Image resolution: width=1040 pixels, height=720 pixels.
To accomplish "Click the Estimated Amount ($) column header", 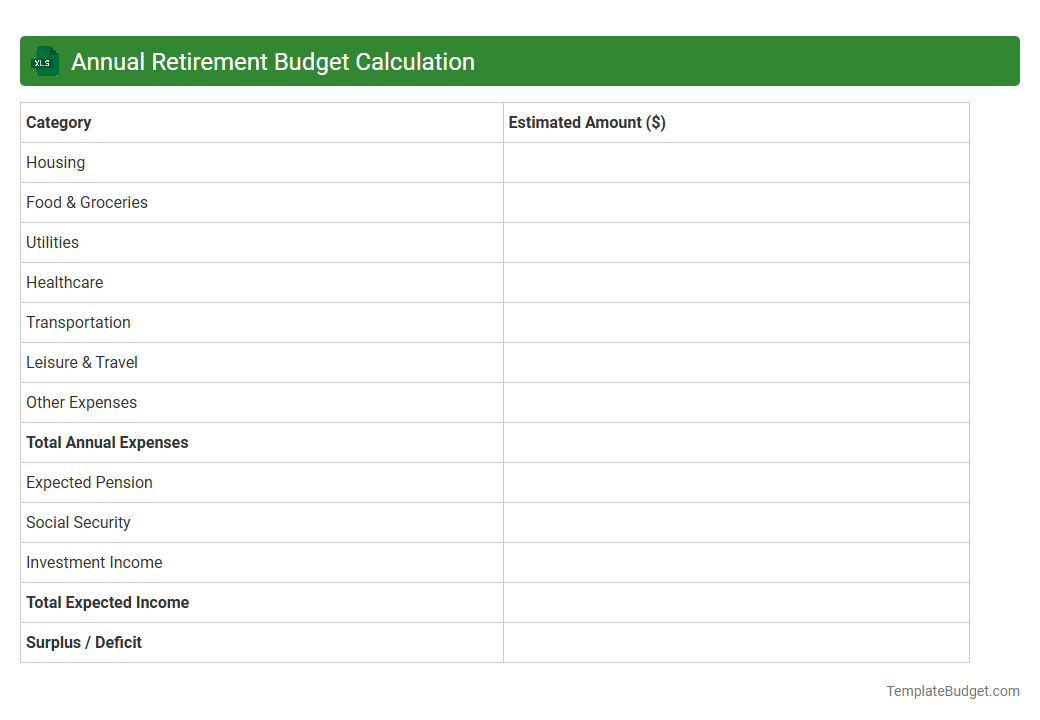I will 586,122.
